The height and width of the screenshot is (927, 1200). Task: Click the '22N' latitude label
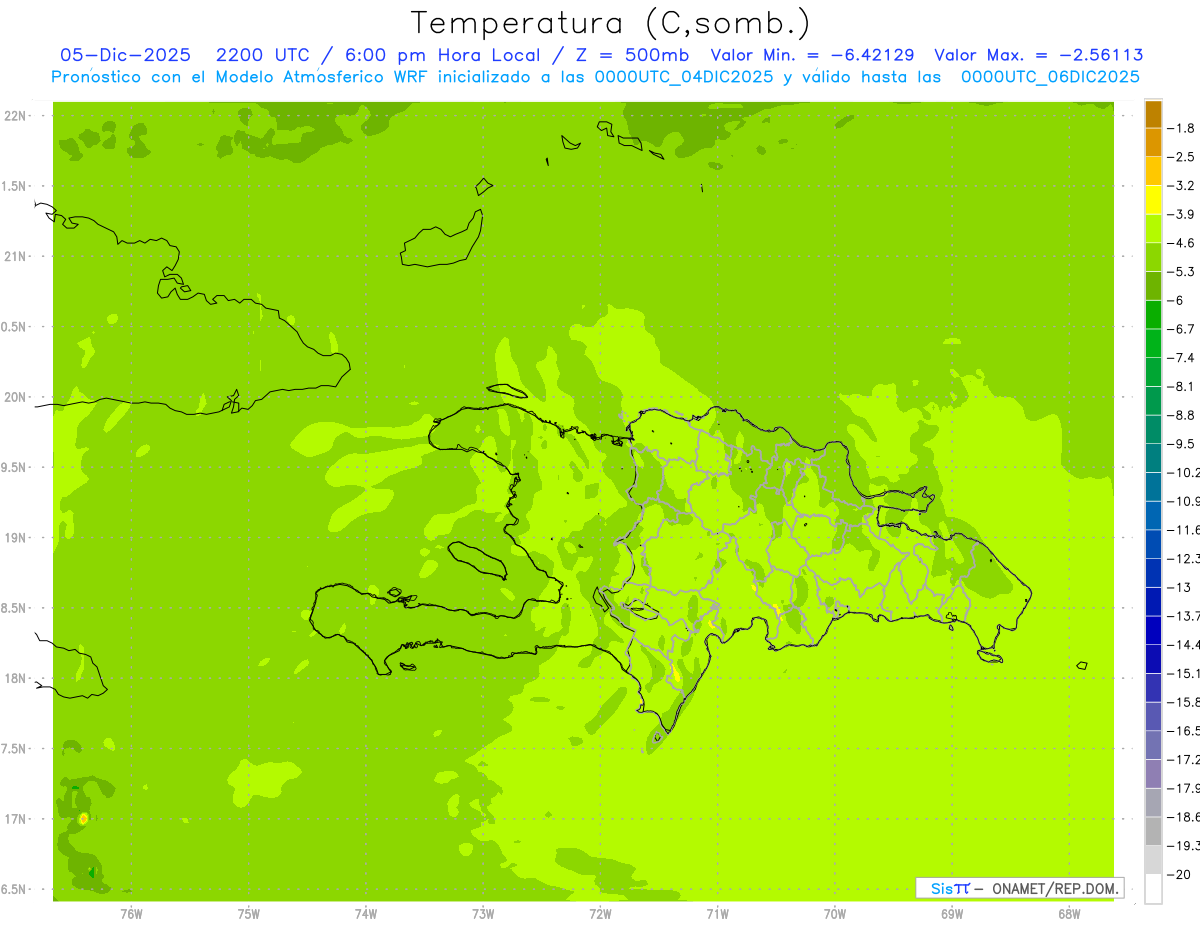coord(16,116)
